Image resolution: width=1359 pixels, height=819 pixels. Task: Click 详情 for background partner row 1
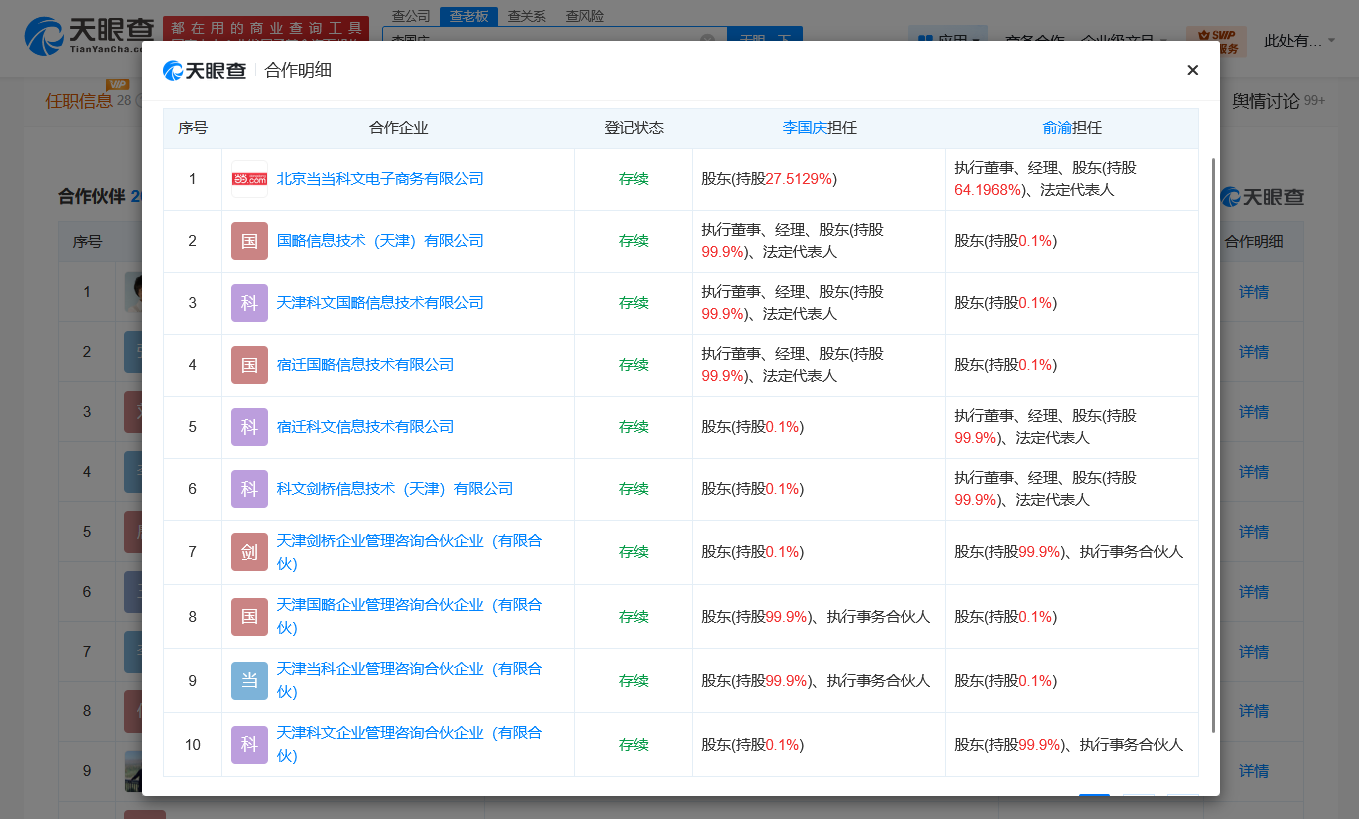tap(1254, 292)
